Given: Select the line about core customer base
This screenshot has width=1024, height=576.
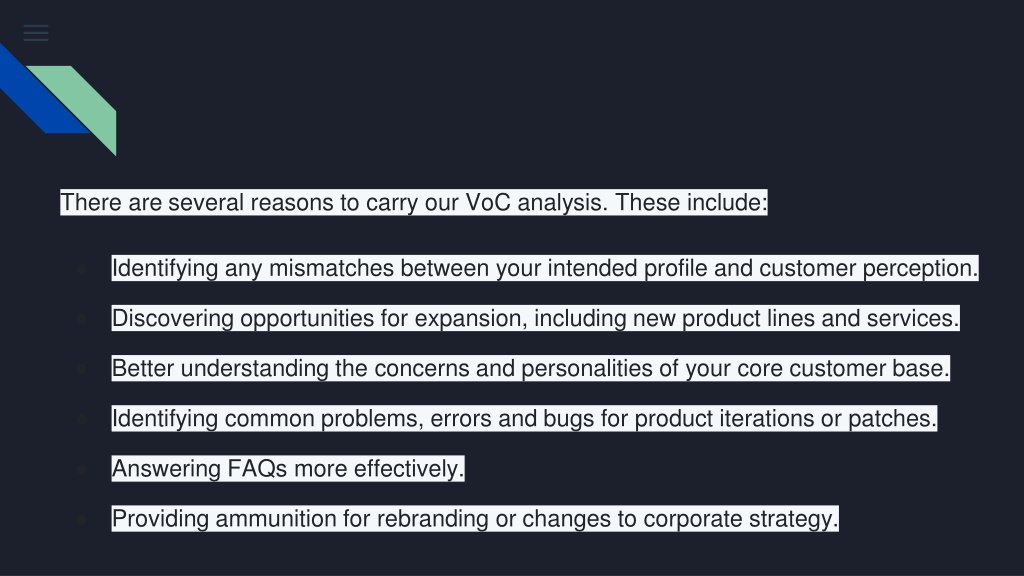Looking at the screenshot, I should pyautogui.click(x=530, y=368).
